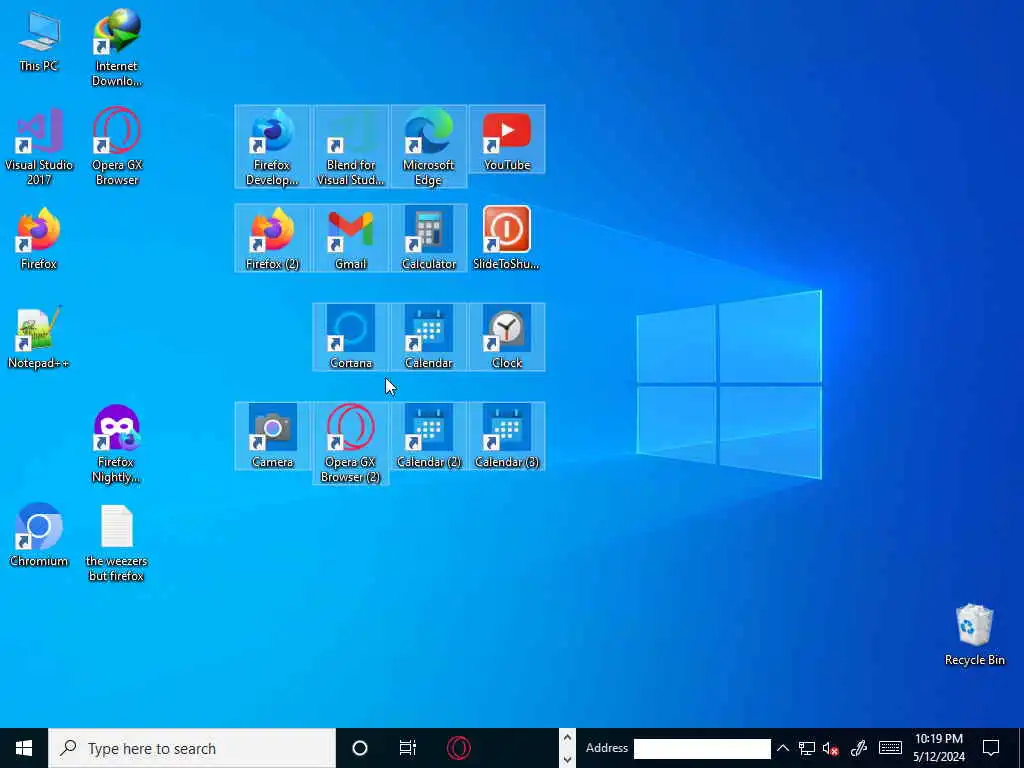Open the touch keyboard tray icon

890,748
